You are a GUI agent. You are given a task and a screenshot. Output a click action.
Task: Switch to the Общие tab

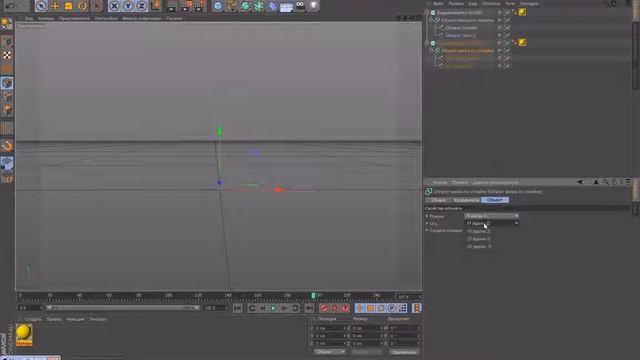(438, 200)
